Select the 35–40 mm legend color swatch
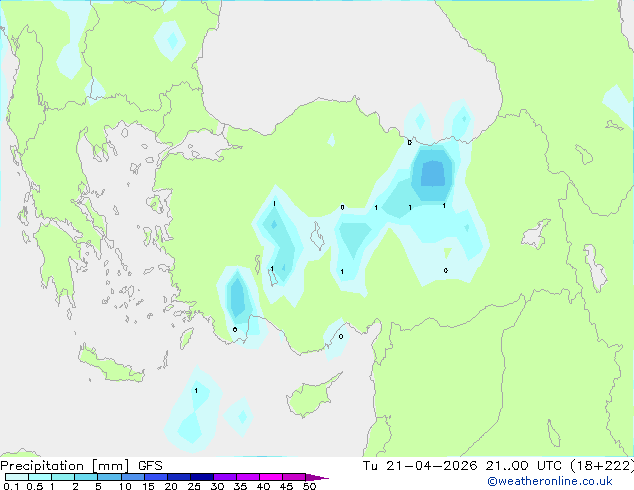The image size is (634, 490). click(247, 477)
